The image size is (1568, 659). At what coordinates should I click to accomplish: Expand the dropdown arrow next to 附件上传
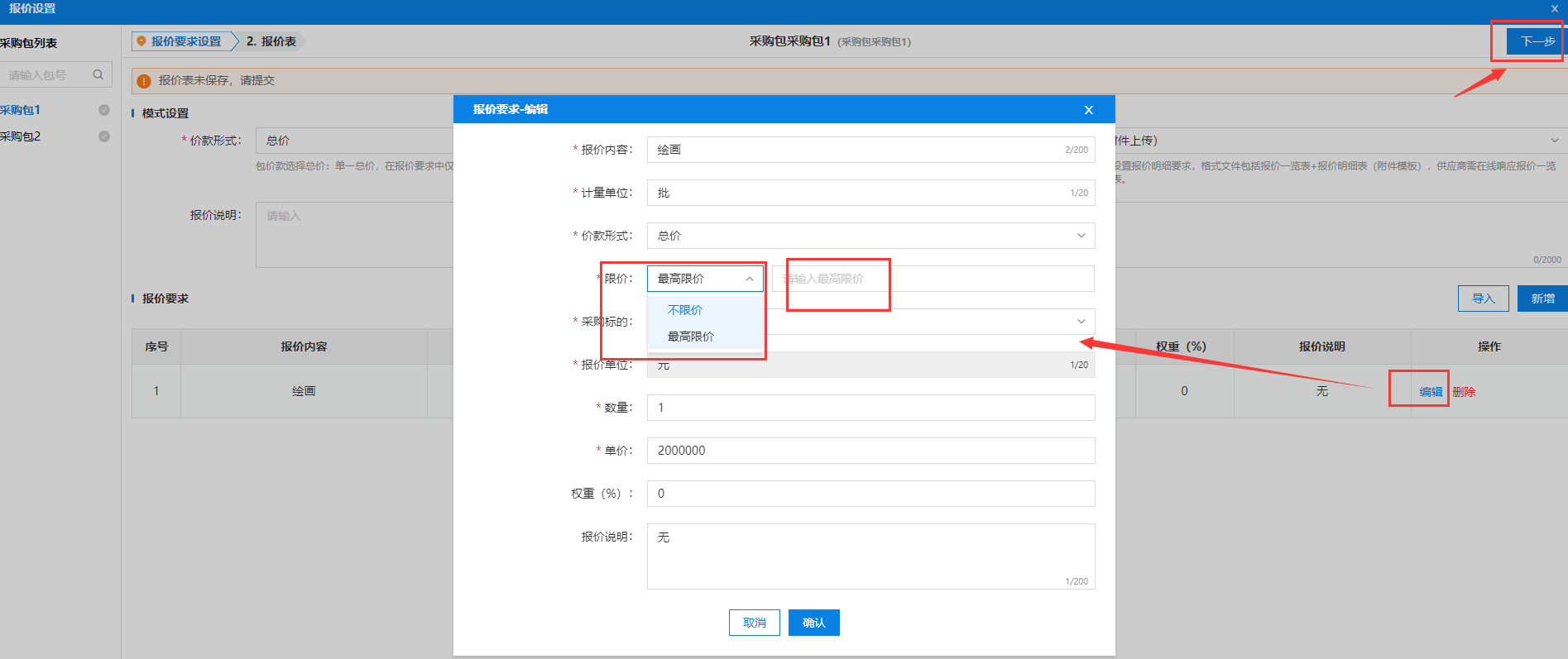(x=1554, y=141)
